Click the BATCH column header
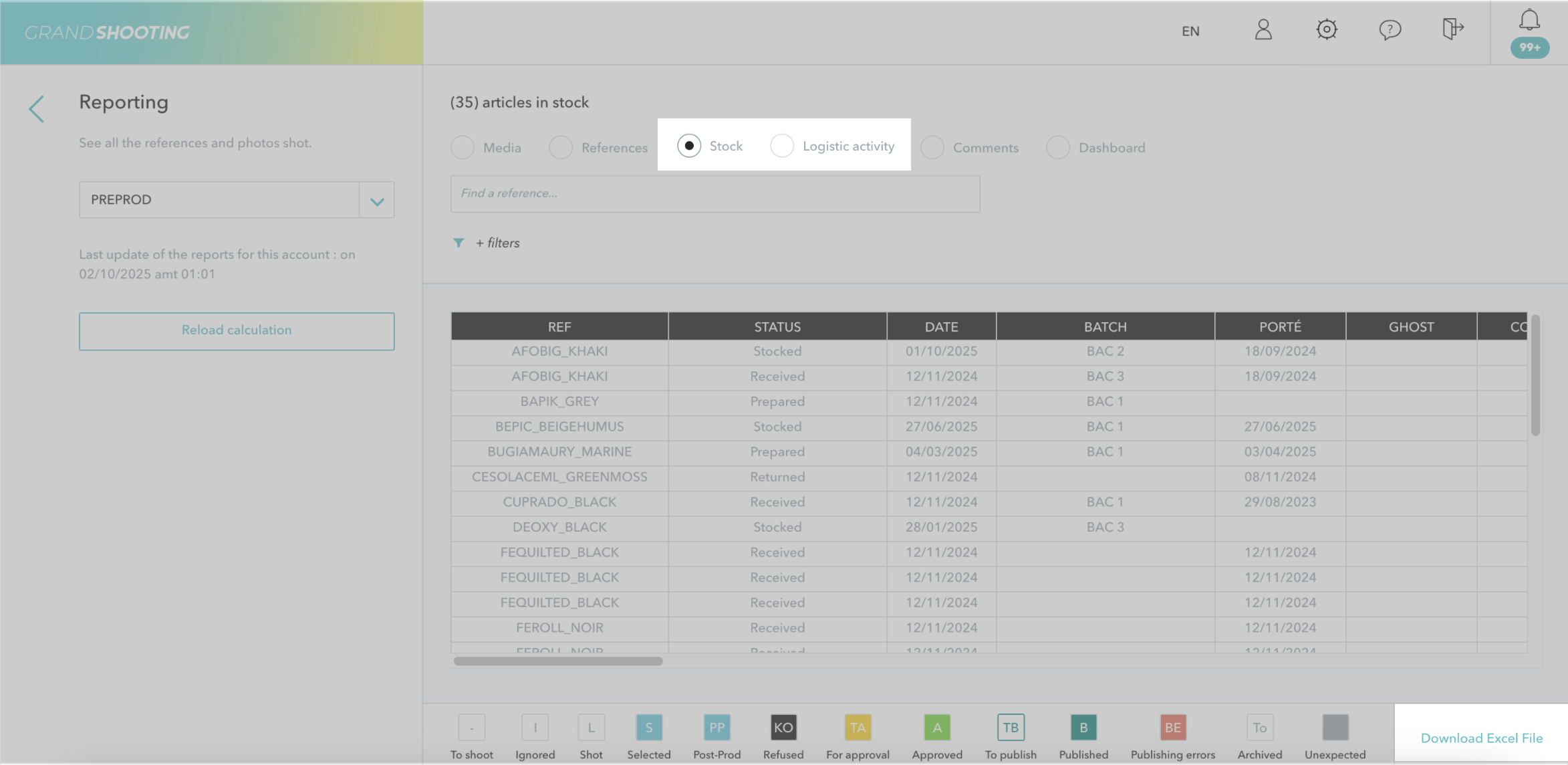 [1105, 327]
